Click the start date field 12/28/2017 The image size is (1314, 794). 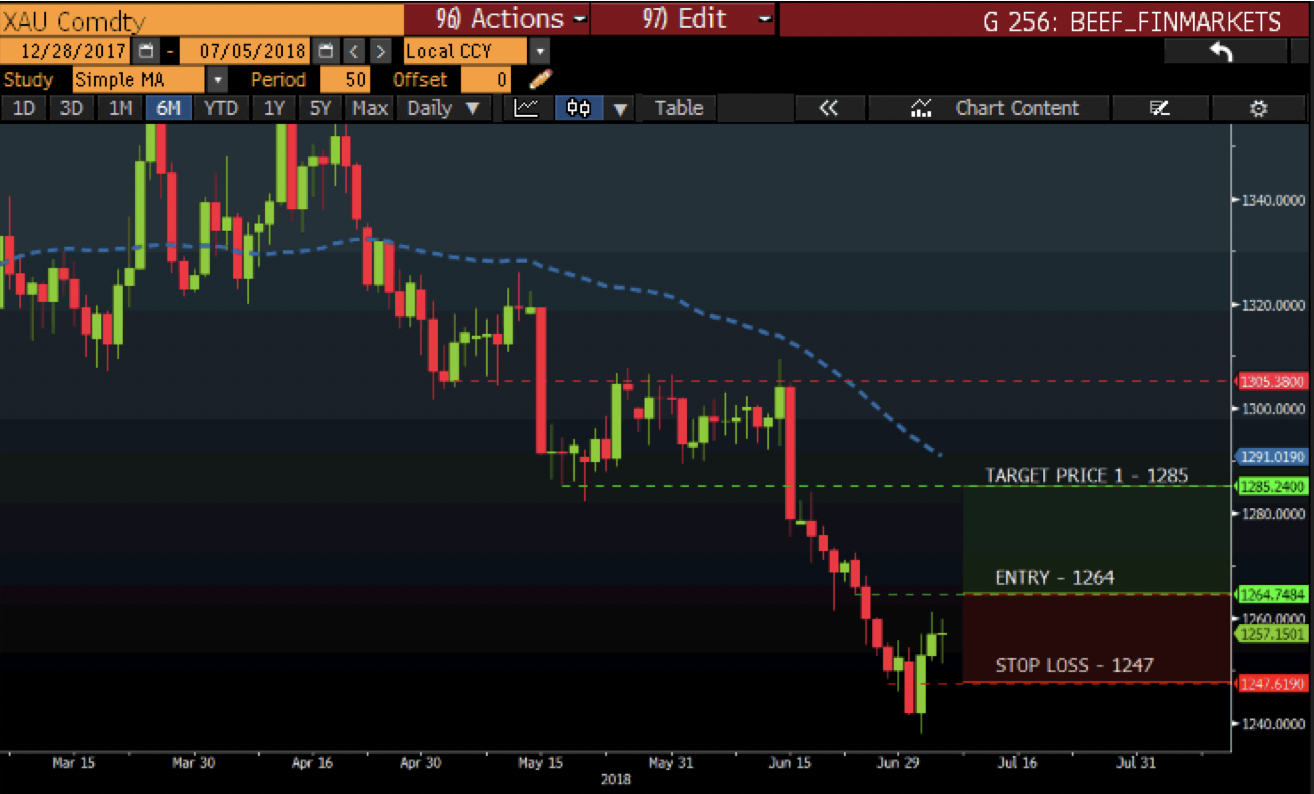[x=67, y=51]
